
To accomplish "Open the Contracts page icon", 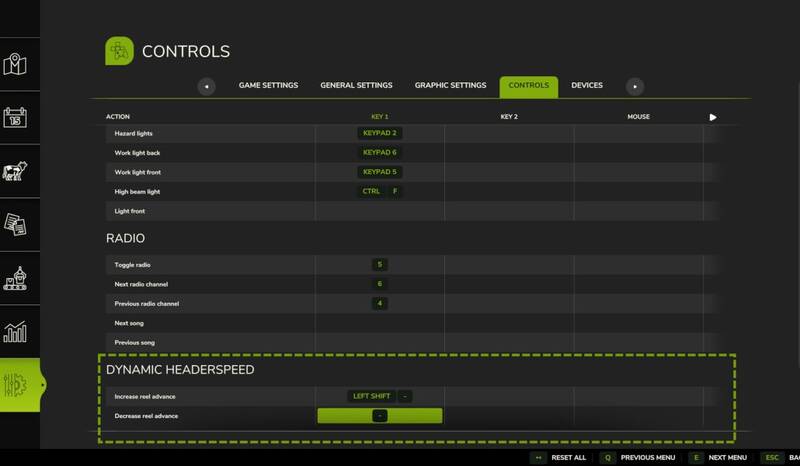I will [x=15, y=225].
